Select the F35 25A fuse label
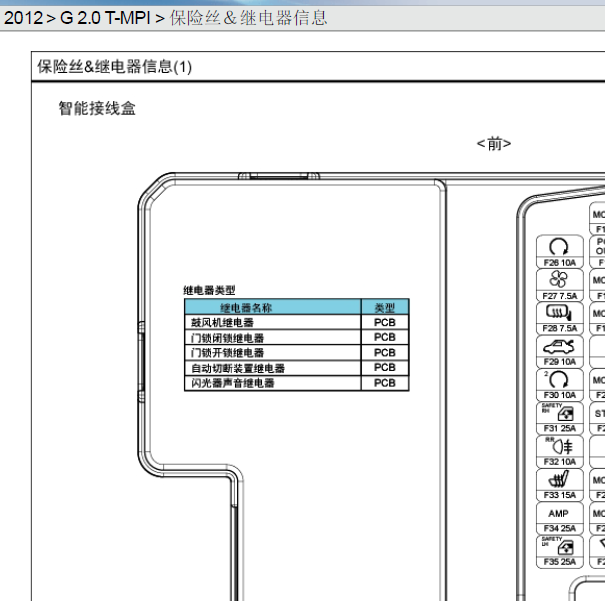The image size is (605, 601). click(x=559, y=562)
